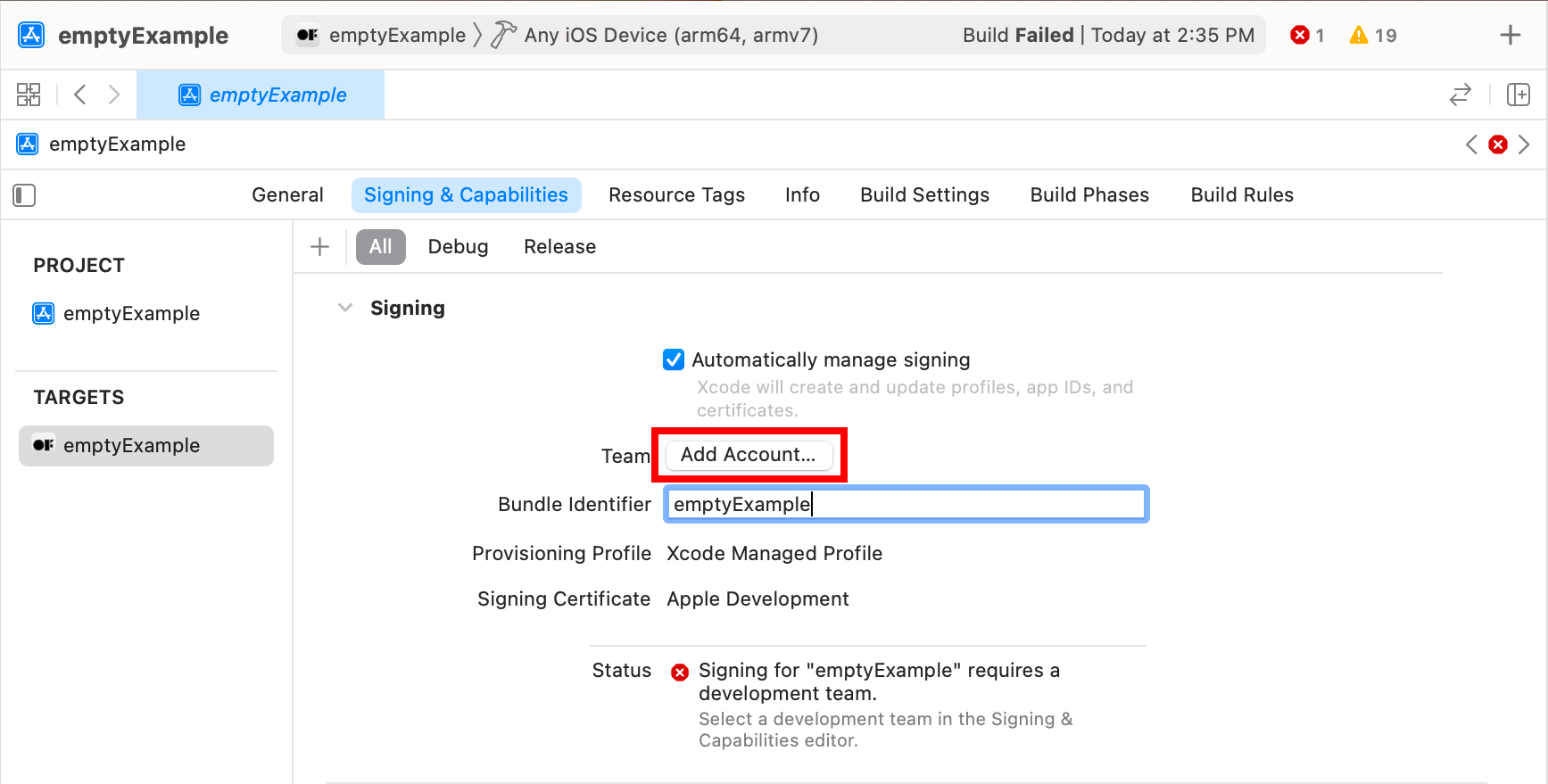Click the TARGETS header label
Image resolution: width=1548 pixels, height=784 pixels.
tap(79, 398)
